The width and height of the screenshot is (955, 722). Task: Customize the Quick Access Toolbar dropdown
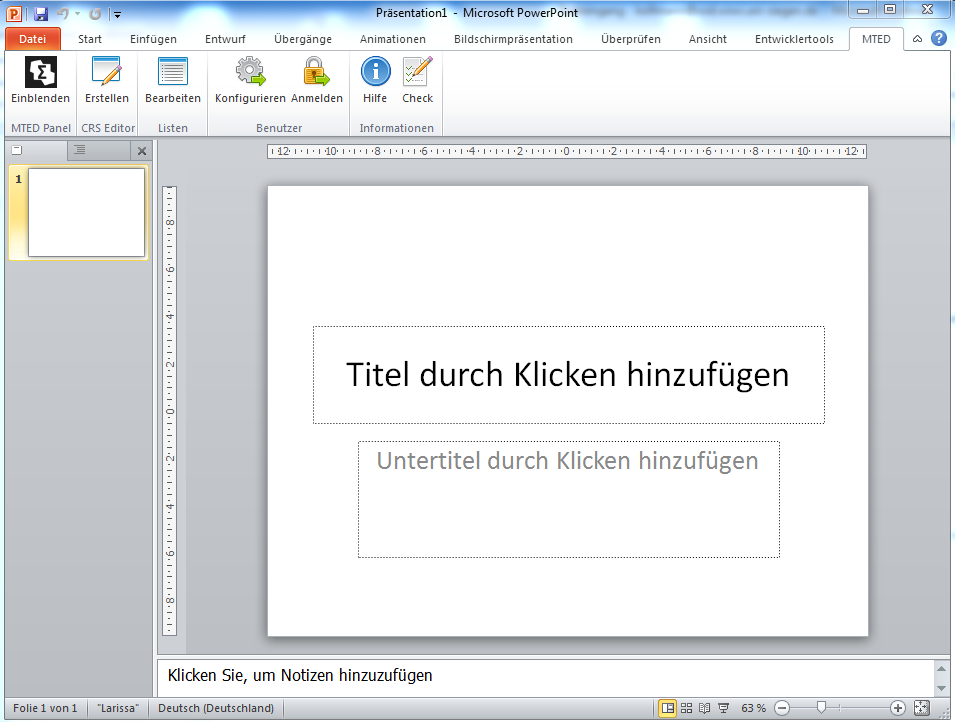pyautogui.click(x=118, y=14)
